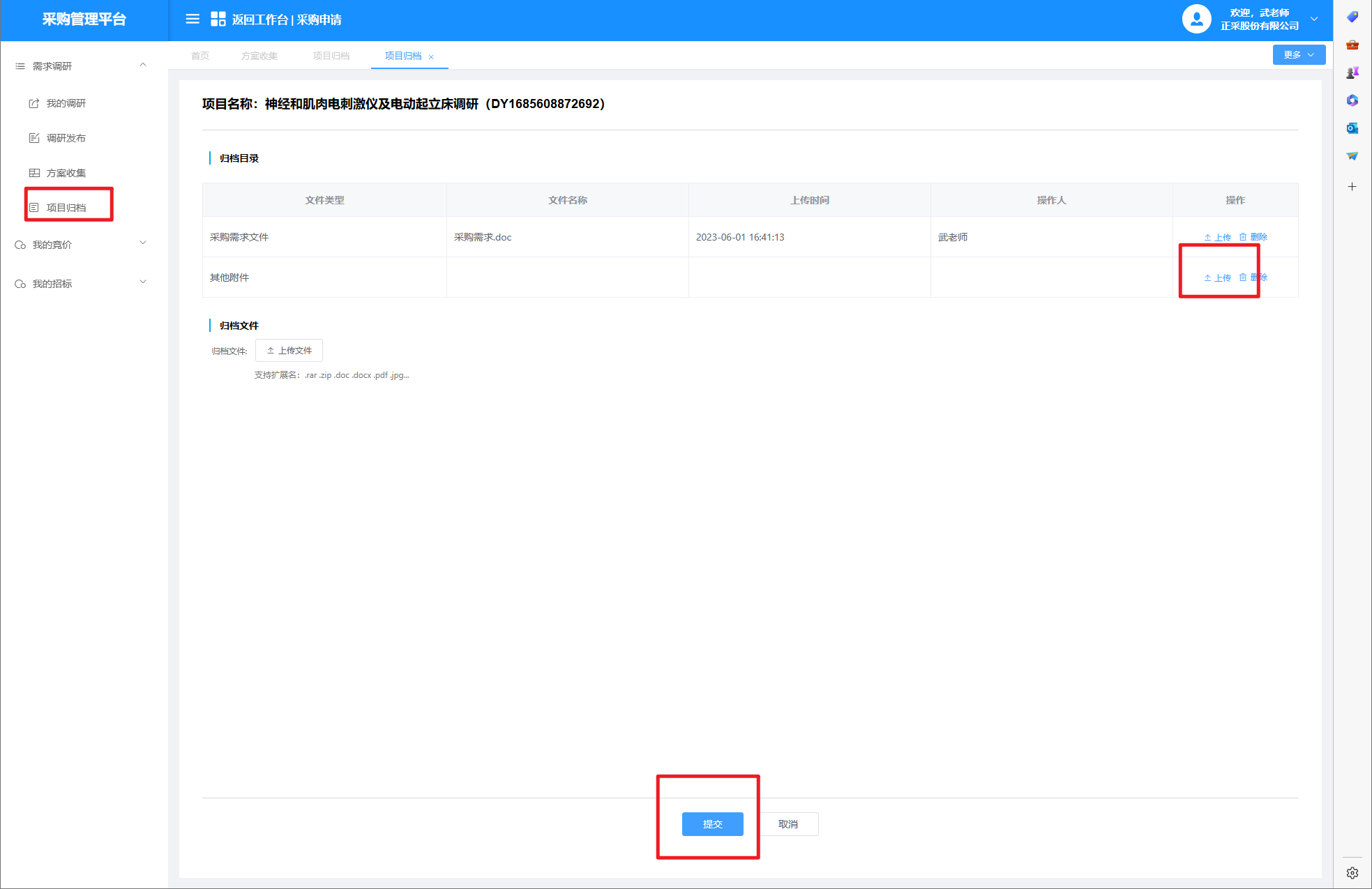This screenshot has width=1372, height=889.
Task: Click the workbench grid icon in header
Action: 218,20
